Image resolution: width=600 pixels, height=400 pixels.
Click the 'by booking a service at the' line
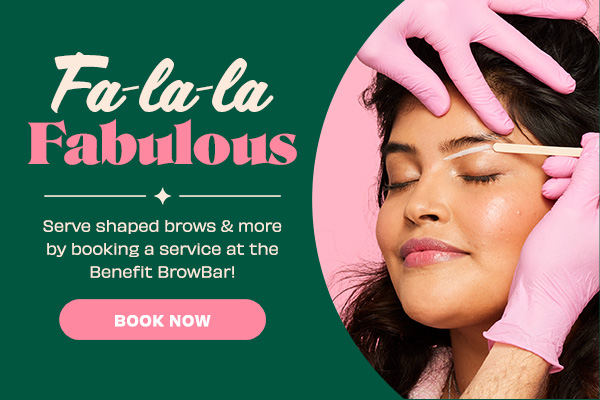(162, 249)
